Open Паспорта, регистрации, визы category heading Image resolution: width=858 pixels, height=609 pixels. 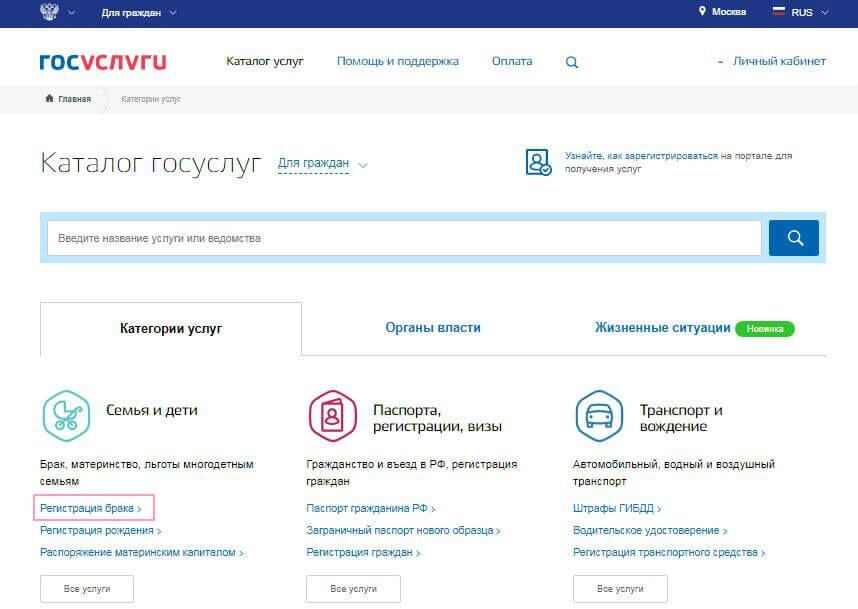pyautogui.click(x=437, y=418)
